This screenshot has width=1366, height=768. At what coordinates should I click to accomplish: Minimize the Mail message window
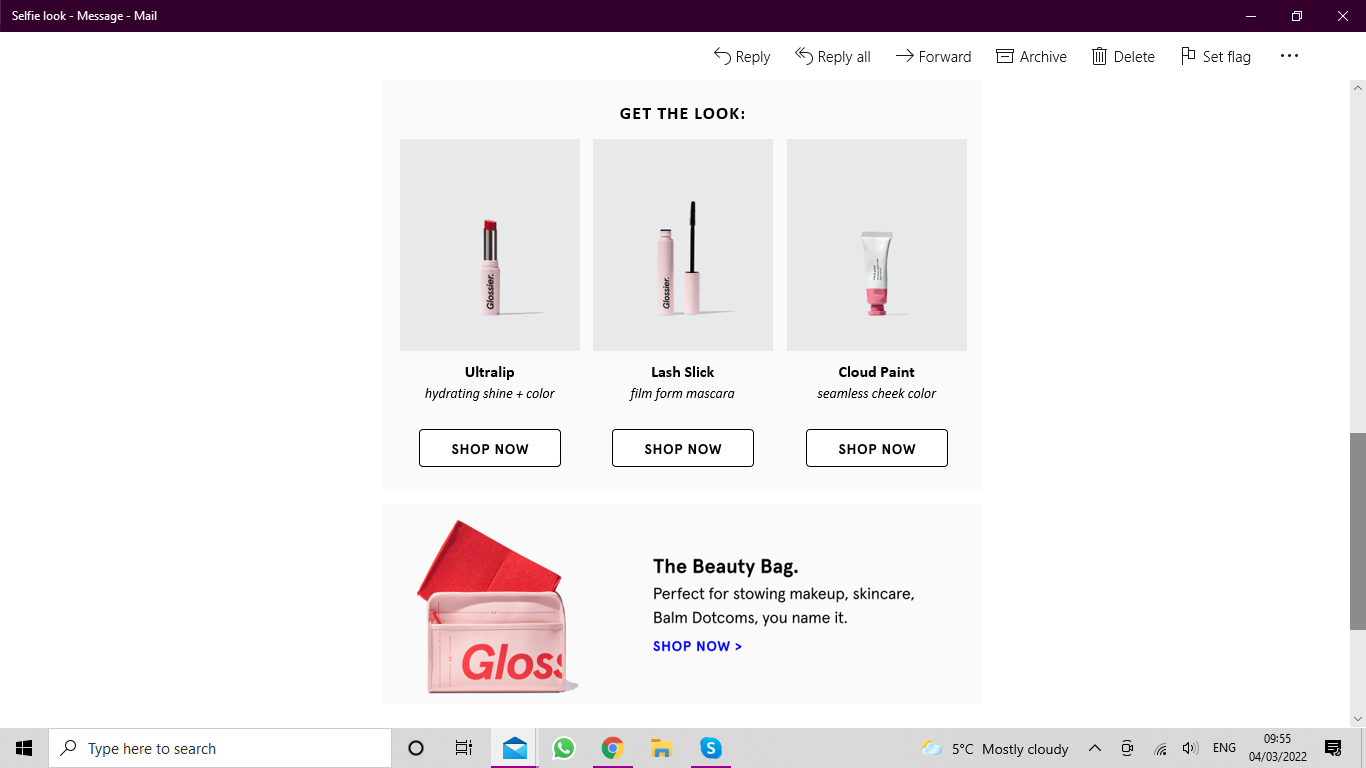(x=1251, y=16)
